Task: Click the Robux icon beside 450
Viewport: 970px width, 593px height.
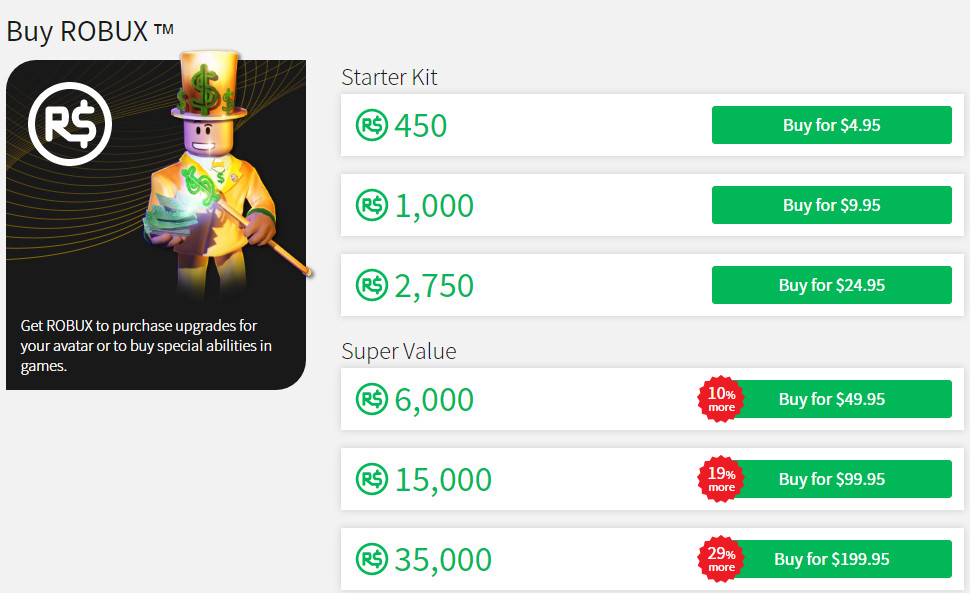Action: pyautogui.click(x=371, y=126)
